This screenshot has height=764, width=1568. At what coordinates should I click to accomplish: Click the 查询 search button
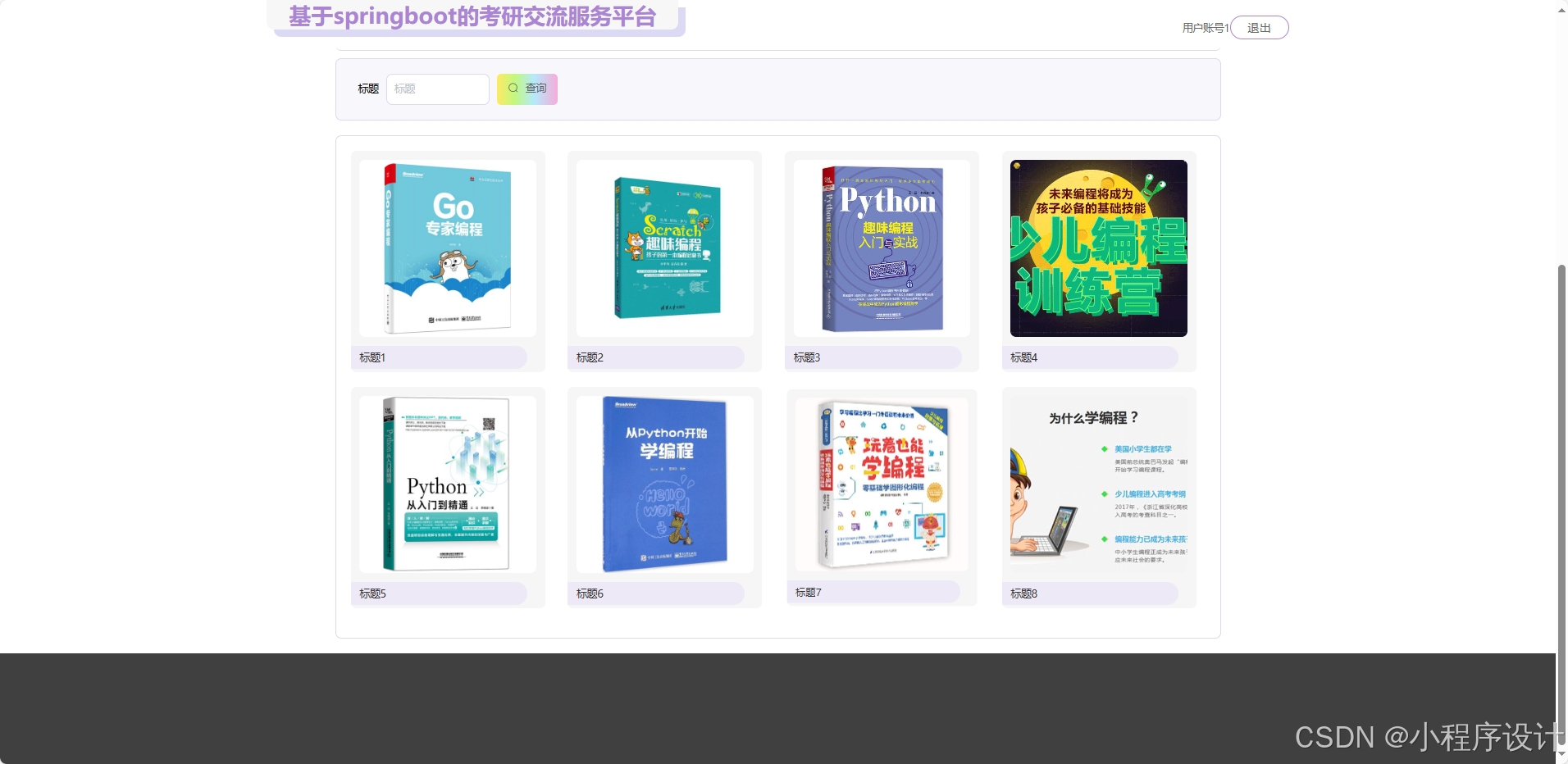coord(526,89)
